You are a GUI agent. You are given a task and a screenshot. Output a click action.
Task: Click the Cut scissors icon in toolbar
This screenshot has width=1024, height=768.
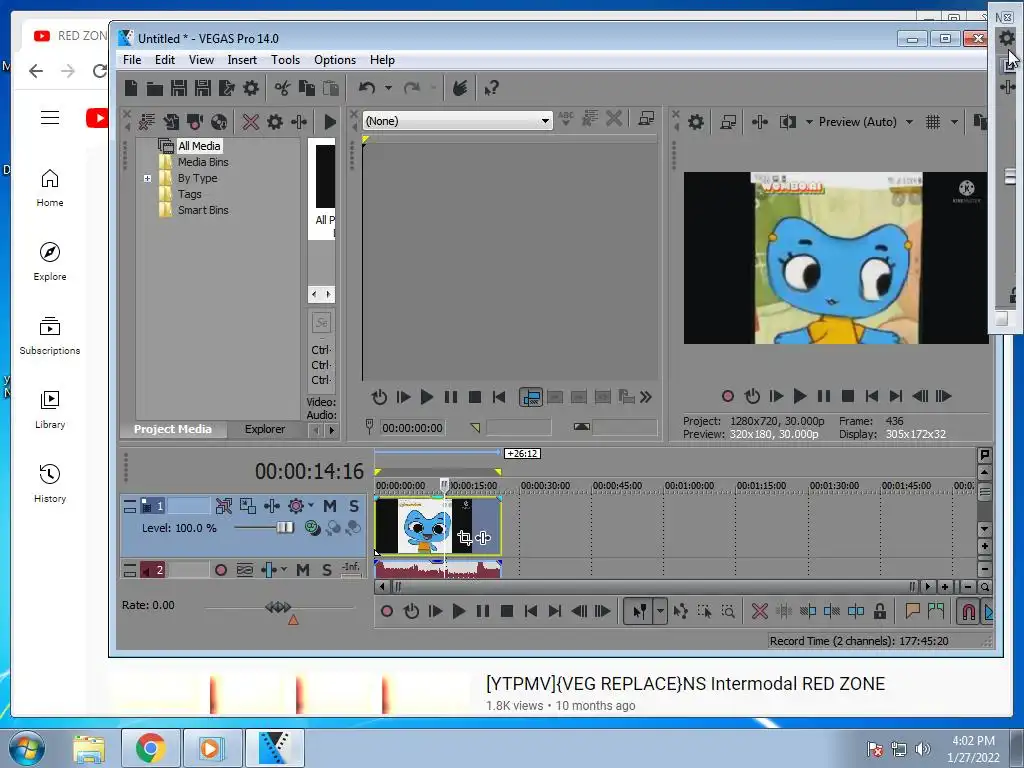tap(282, 88)
